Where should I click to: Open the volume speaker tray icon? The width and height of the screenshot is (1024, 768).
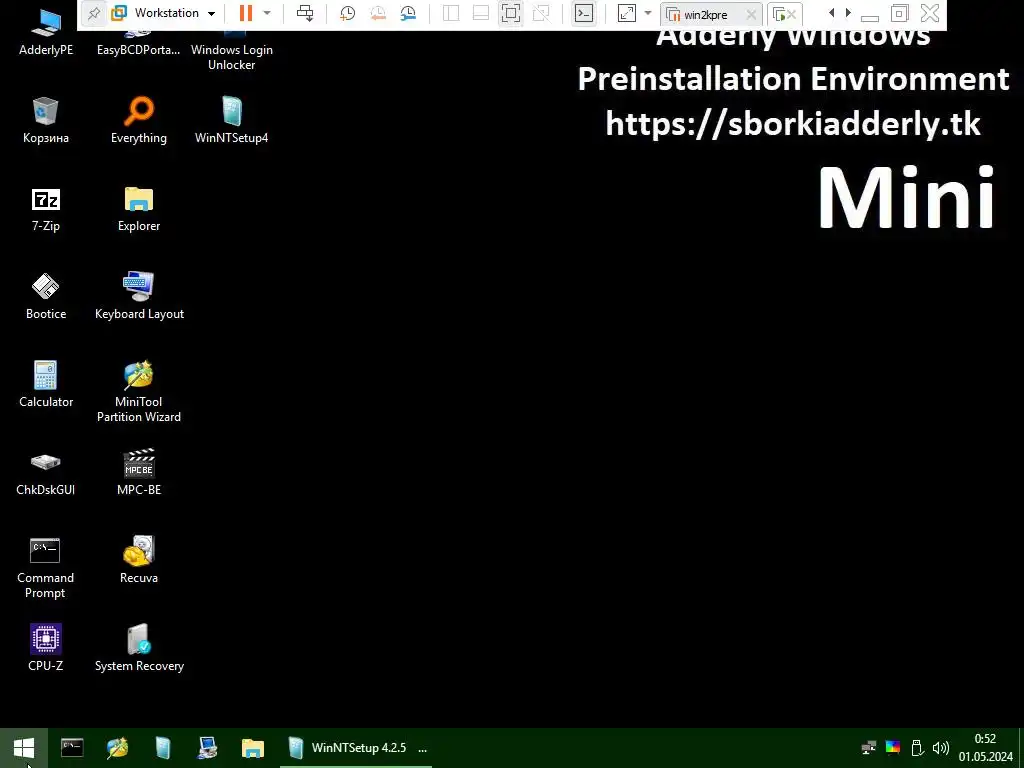click(940, 748)
